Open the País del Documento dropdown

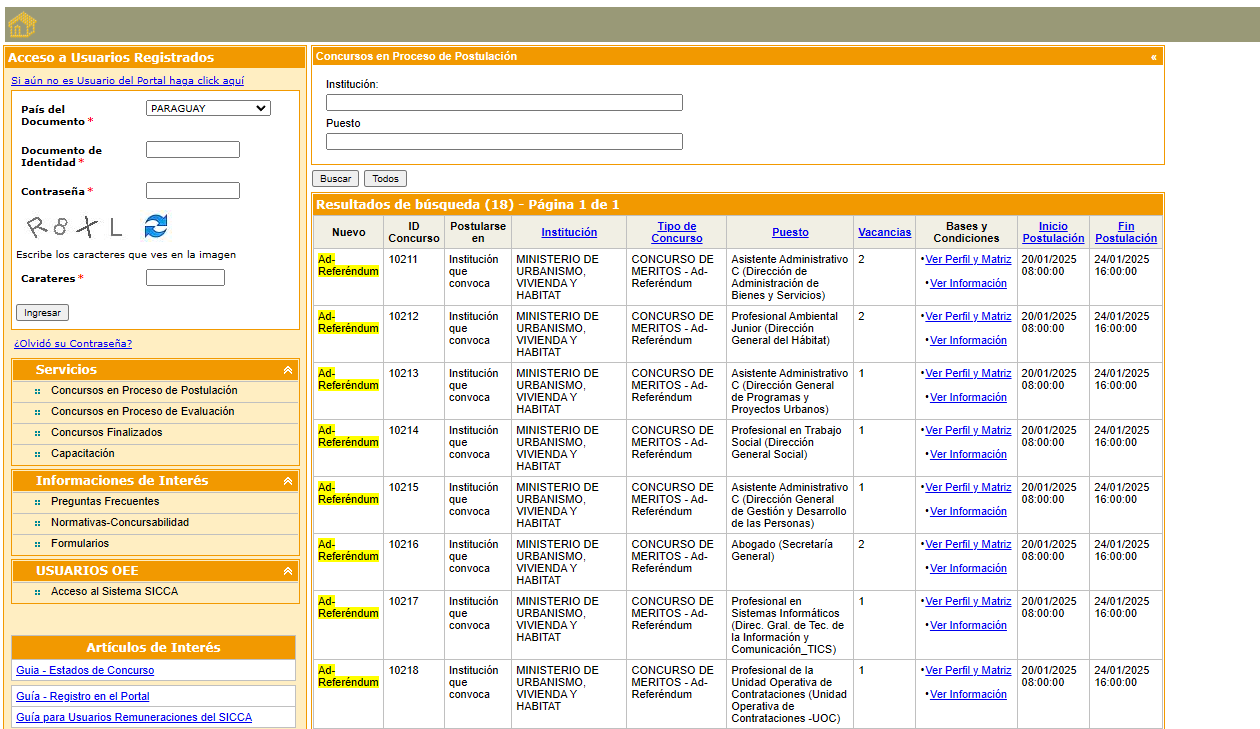pos(208,108)
